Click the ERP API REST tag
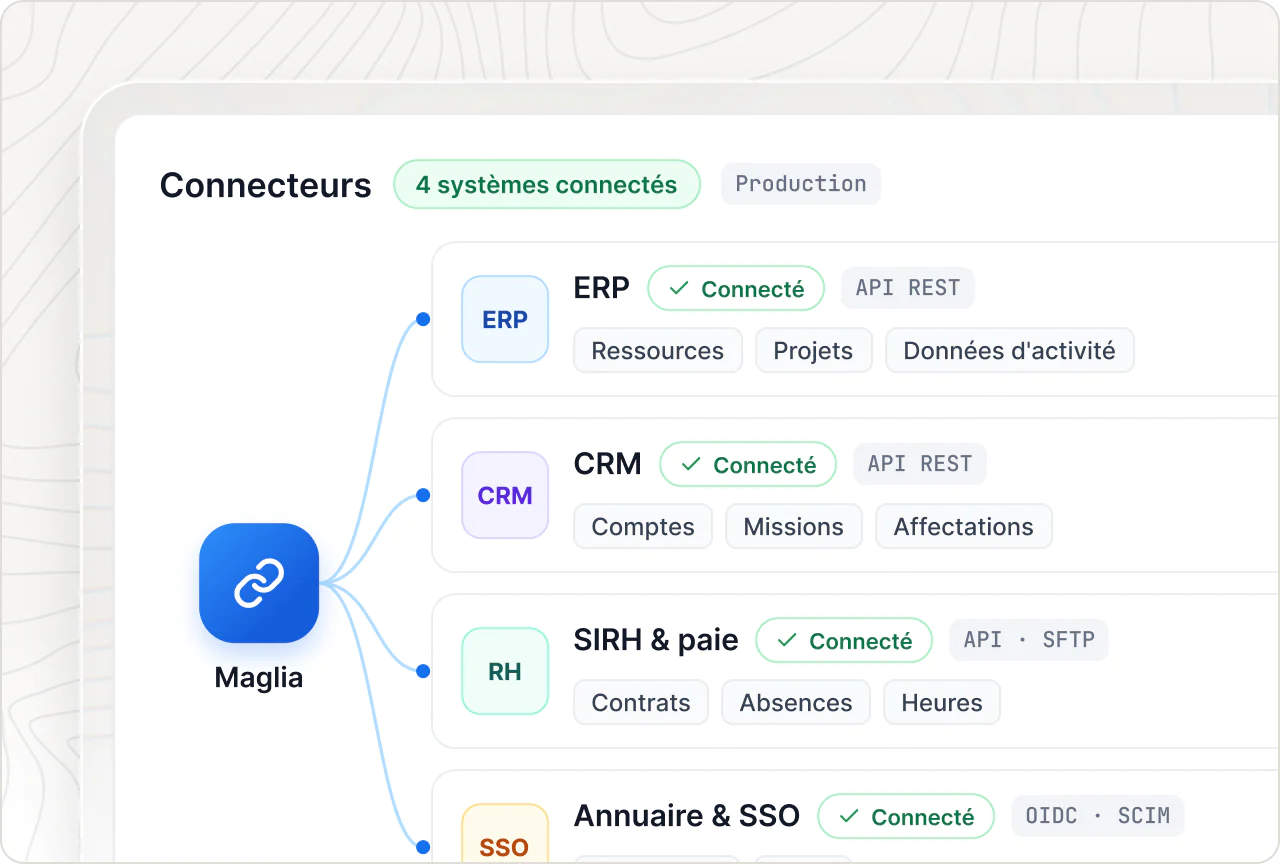Screen dimensions: 1280x864 [908, 288]
